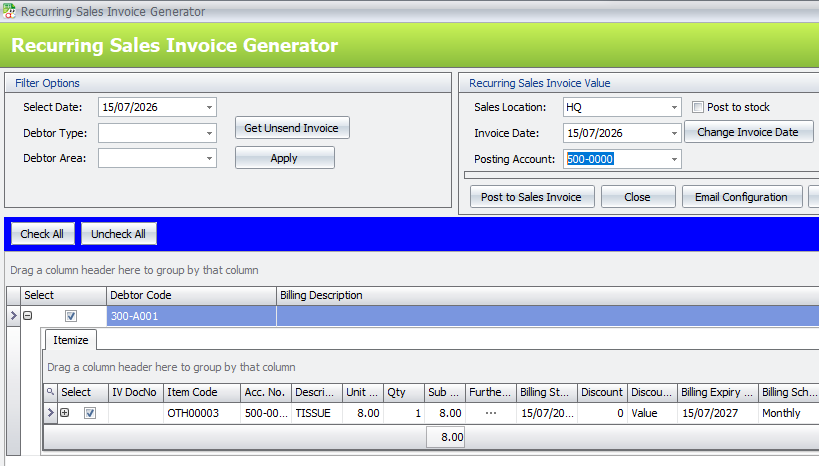The height and width of the screenshot is (466, 819).
Task: Sort by Billing Expiry column header
Action: [717, 392]
